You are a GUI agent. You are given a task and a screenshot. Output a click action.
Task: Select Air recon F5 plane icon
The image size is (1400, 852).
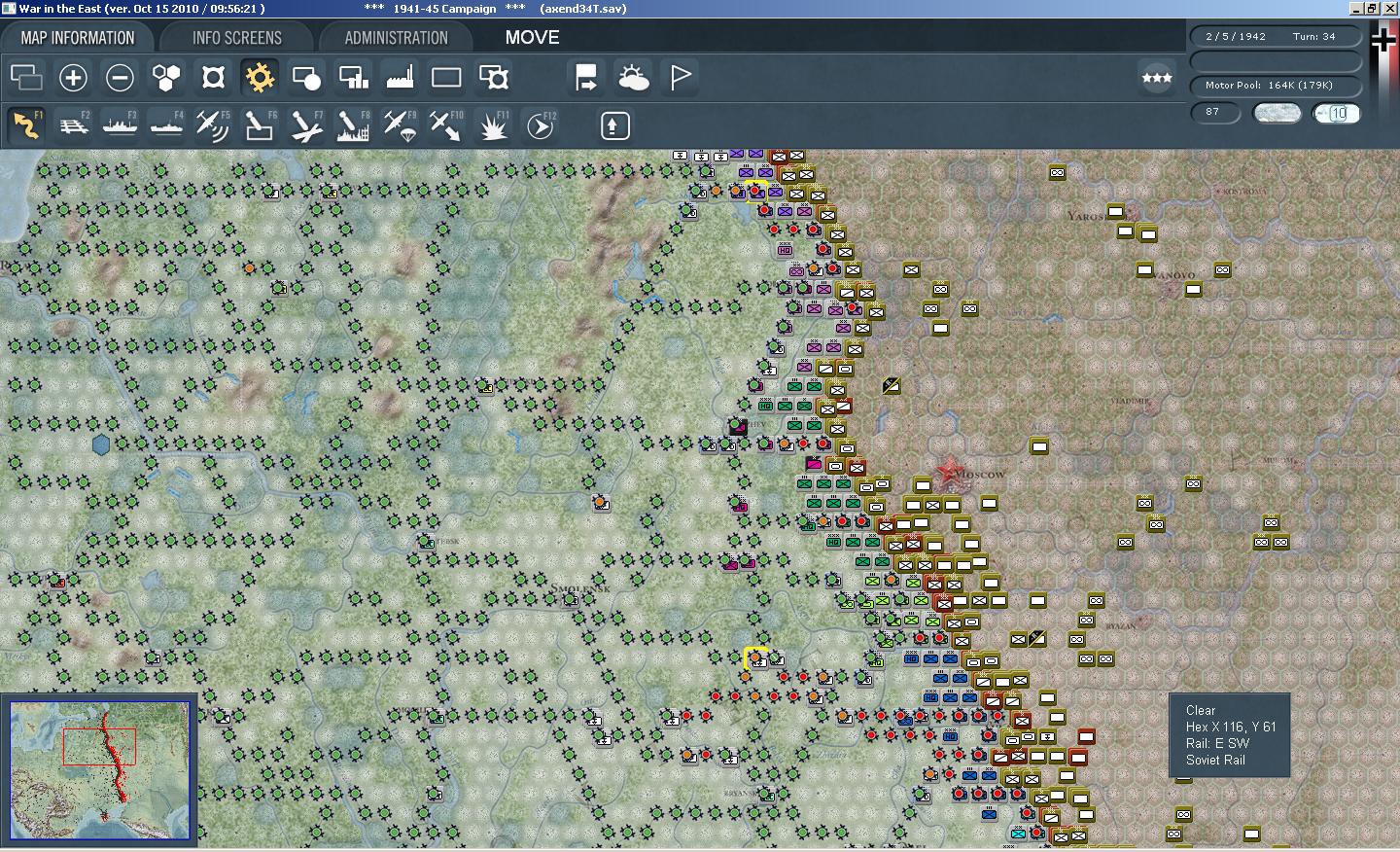[213, 125]
